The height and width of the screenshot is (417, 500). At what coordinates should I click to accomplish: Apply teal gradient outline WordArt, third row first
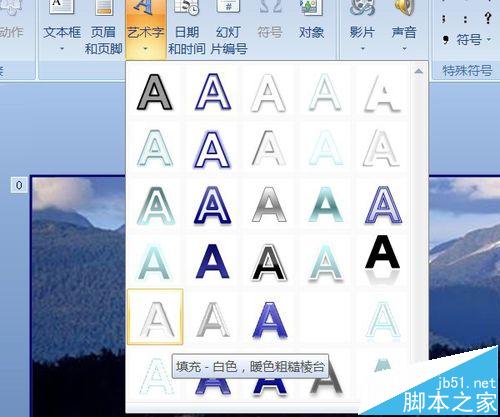pyautogui.click(x=155, y=205)
